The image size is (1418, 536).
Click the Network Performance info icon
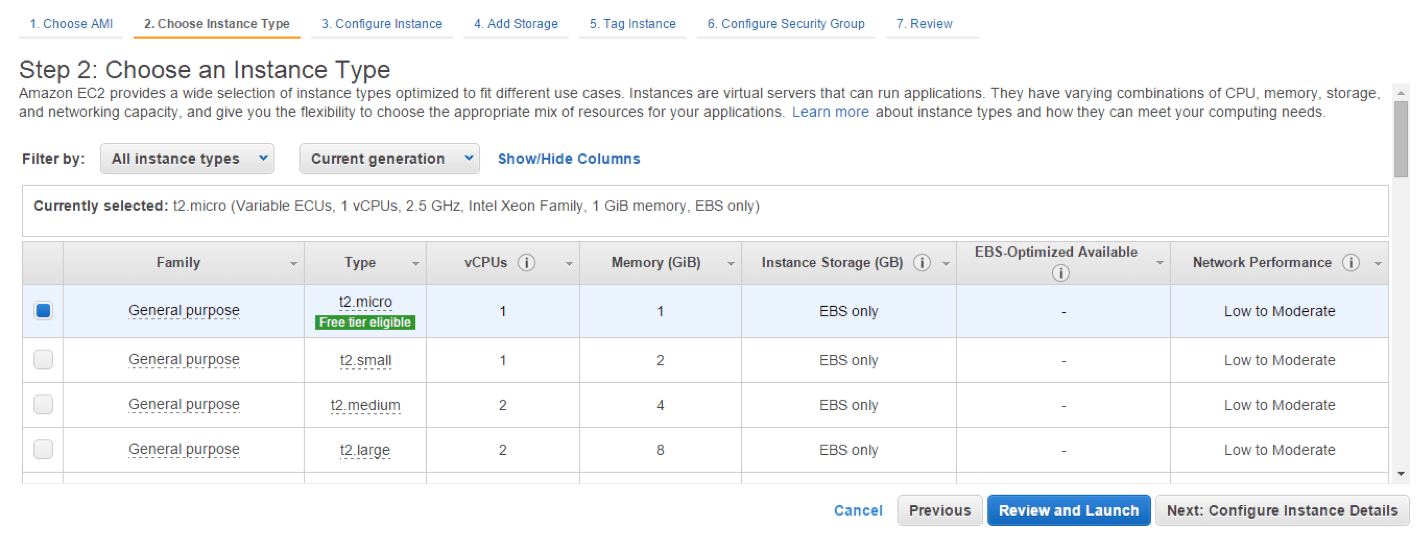[x=1351, y=263]
